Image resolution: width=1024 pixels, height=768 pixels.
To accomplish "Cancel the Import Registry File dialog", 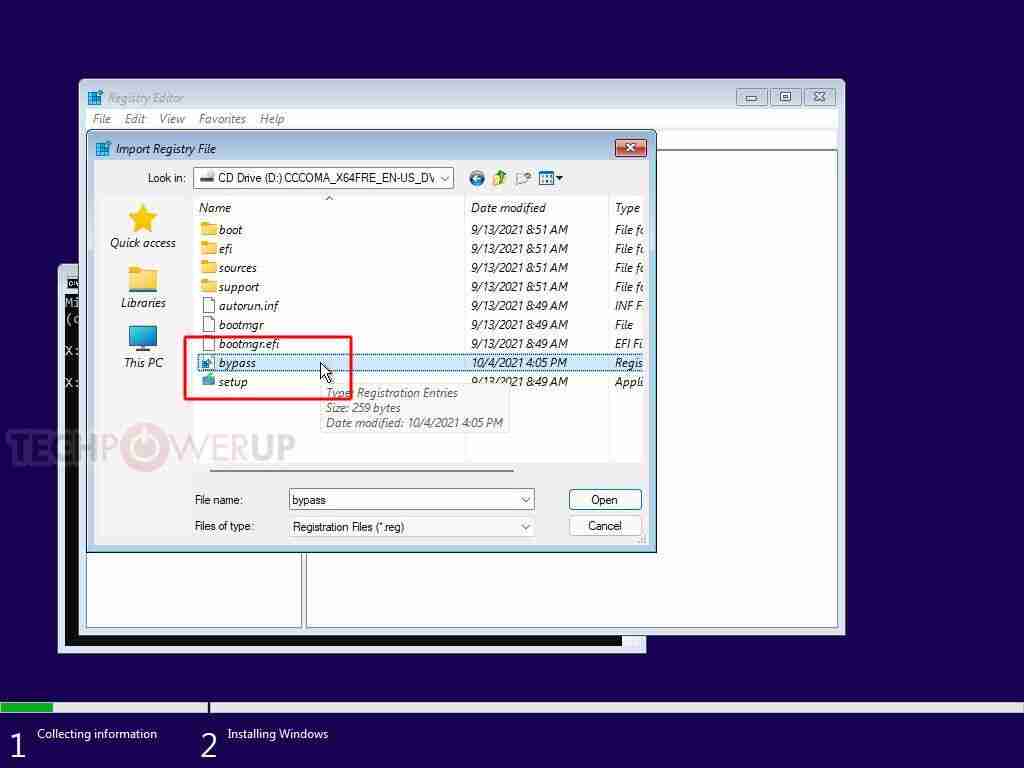I will point(604,526).
